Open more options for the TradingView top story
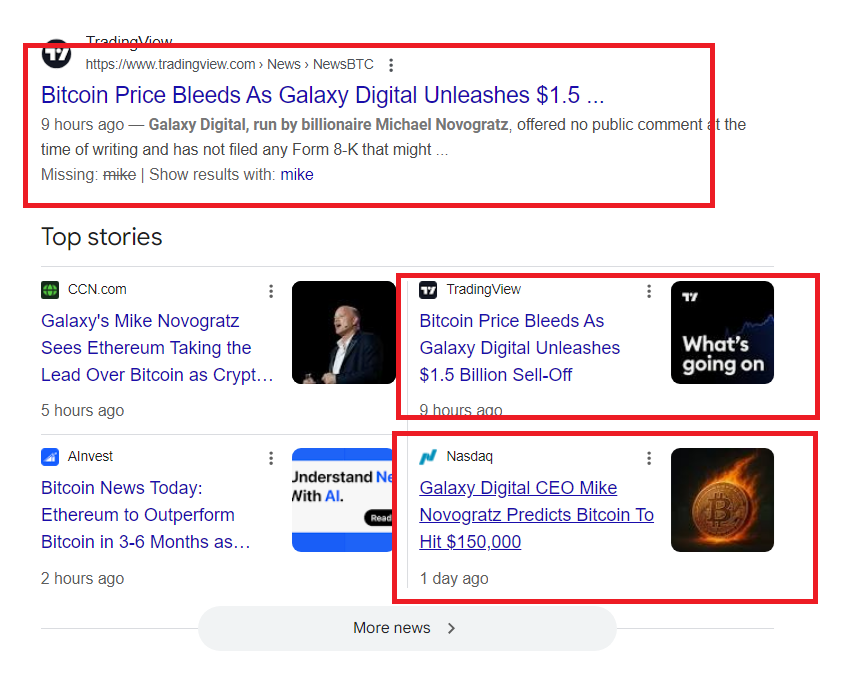The width and height of the screenshot is (853, 673). click(x=648, y=291)
